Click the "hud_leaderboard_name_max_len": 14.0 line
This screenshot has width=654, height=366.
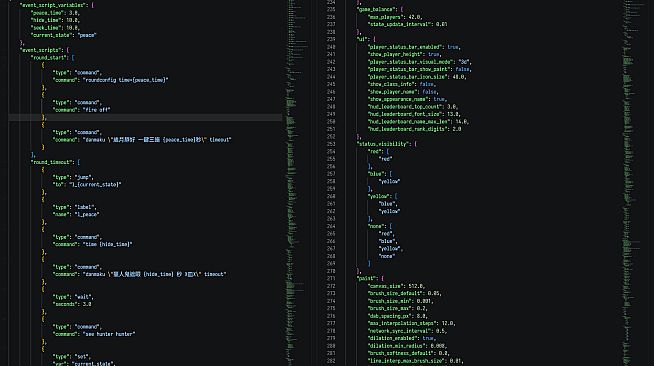(418, 122)
